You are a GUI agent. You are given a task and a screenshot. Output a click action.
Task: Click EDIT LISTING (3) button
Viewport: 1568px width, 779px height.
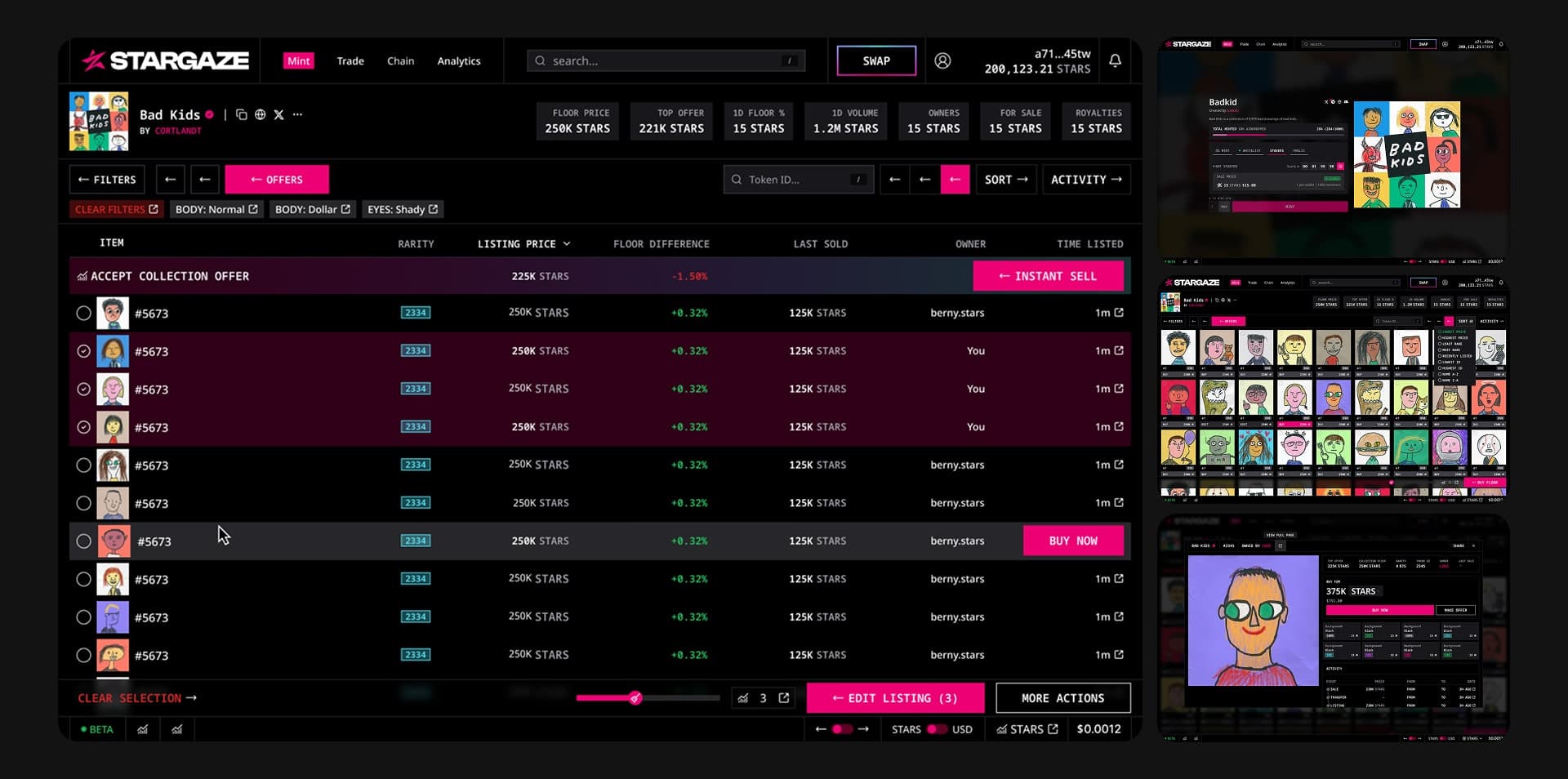895,698
